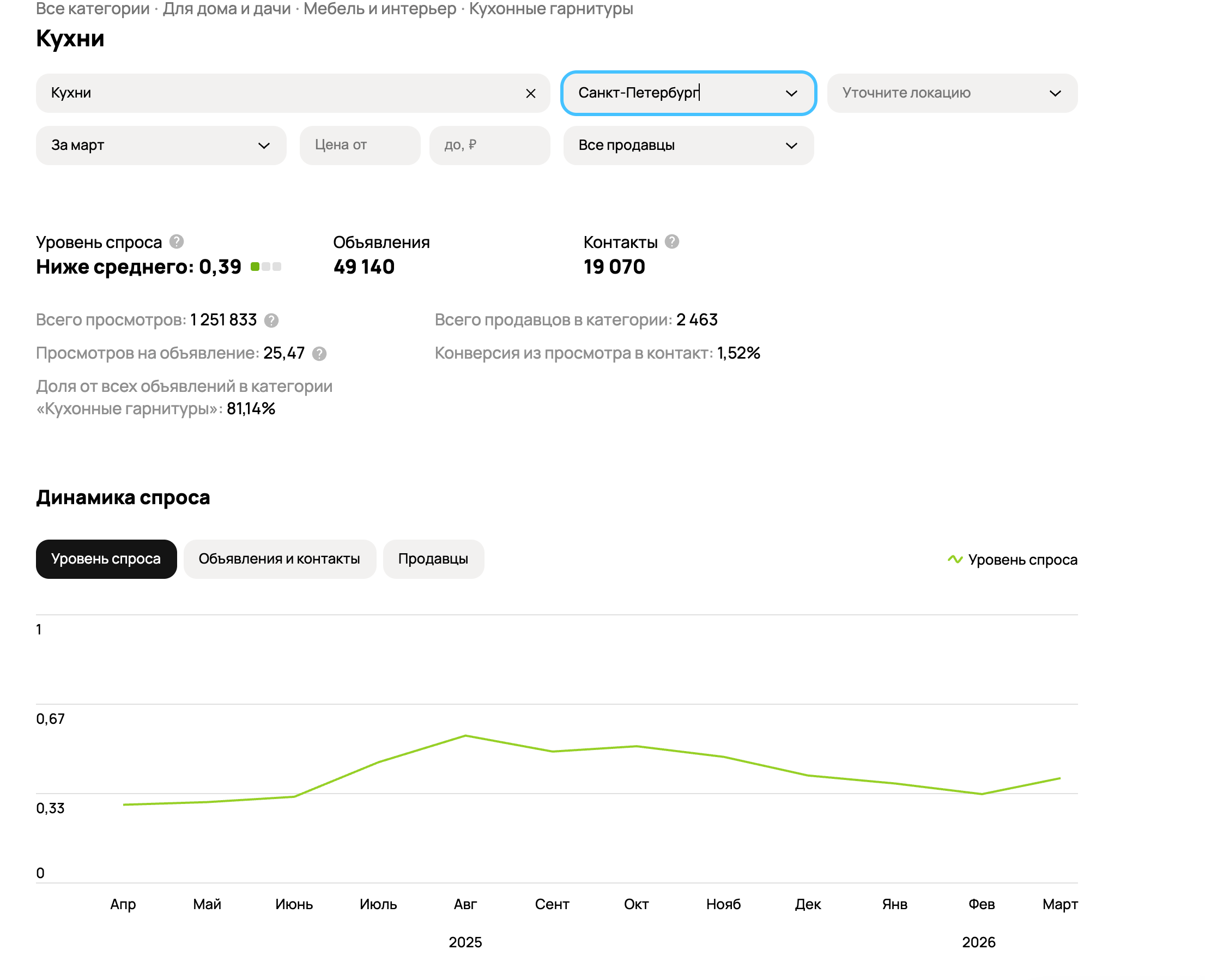Focus the Цена от price input
Screen dimensions: 1205x980
(360, 145)
